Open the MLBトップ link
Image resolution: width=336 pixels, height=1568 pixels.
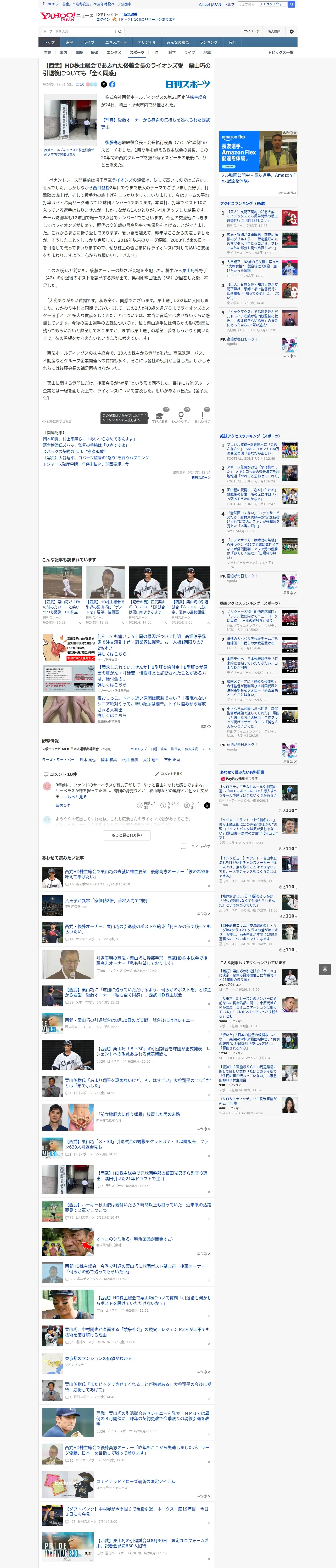pos(138,749)
